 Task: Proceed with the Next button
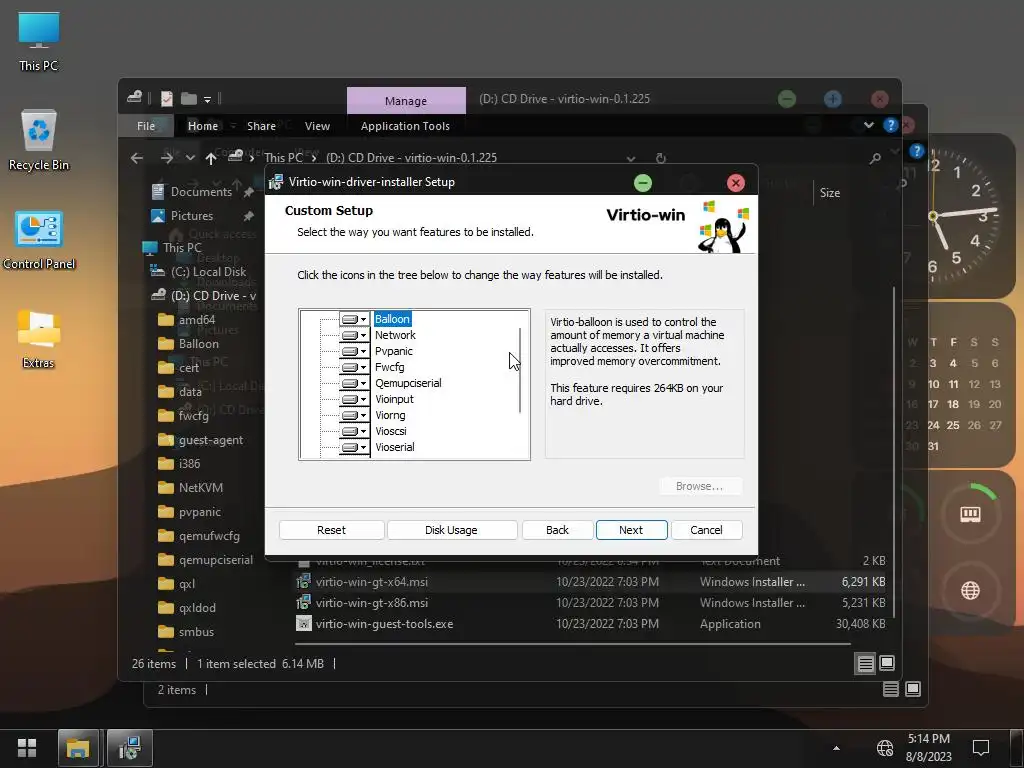(631, 530)
